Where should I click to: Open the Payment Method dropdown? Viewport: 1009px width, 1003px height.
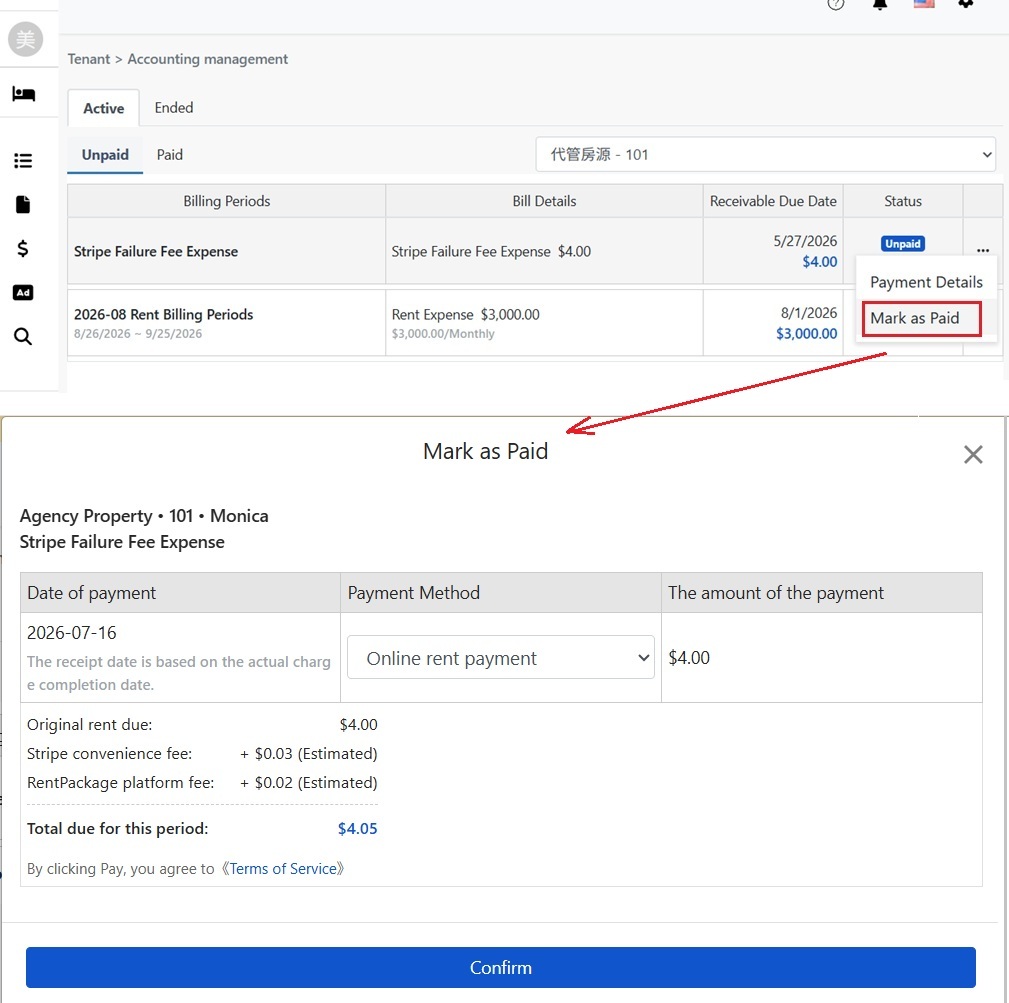point(501,658)
